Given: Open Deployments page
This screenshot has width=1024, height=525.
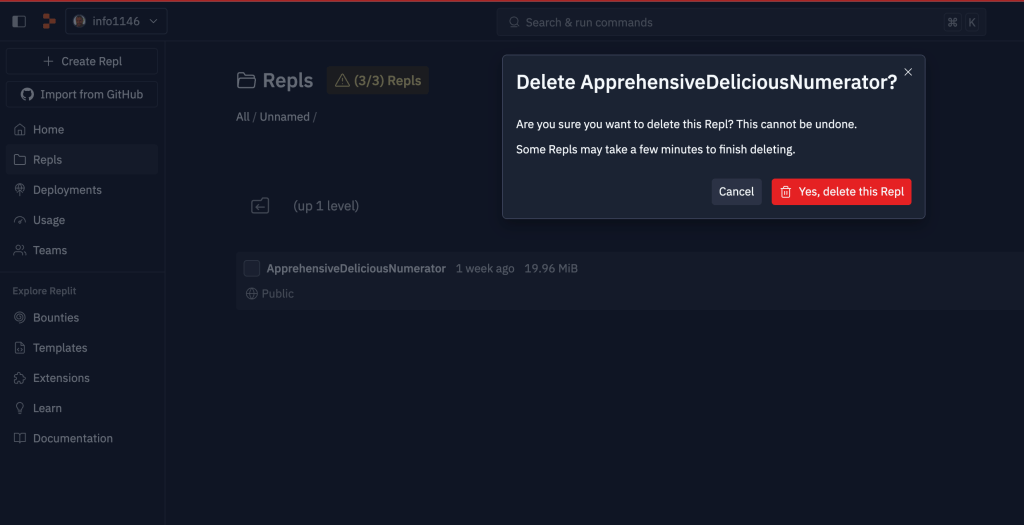Looking at the screenshot, I should (82, 190).
